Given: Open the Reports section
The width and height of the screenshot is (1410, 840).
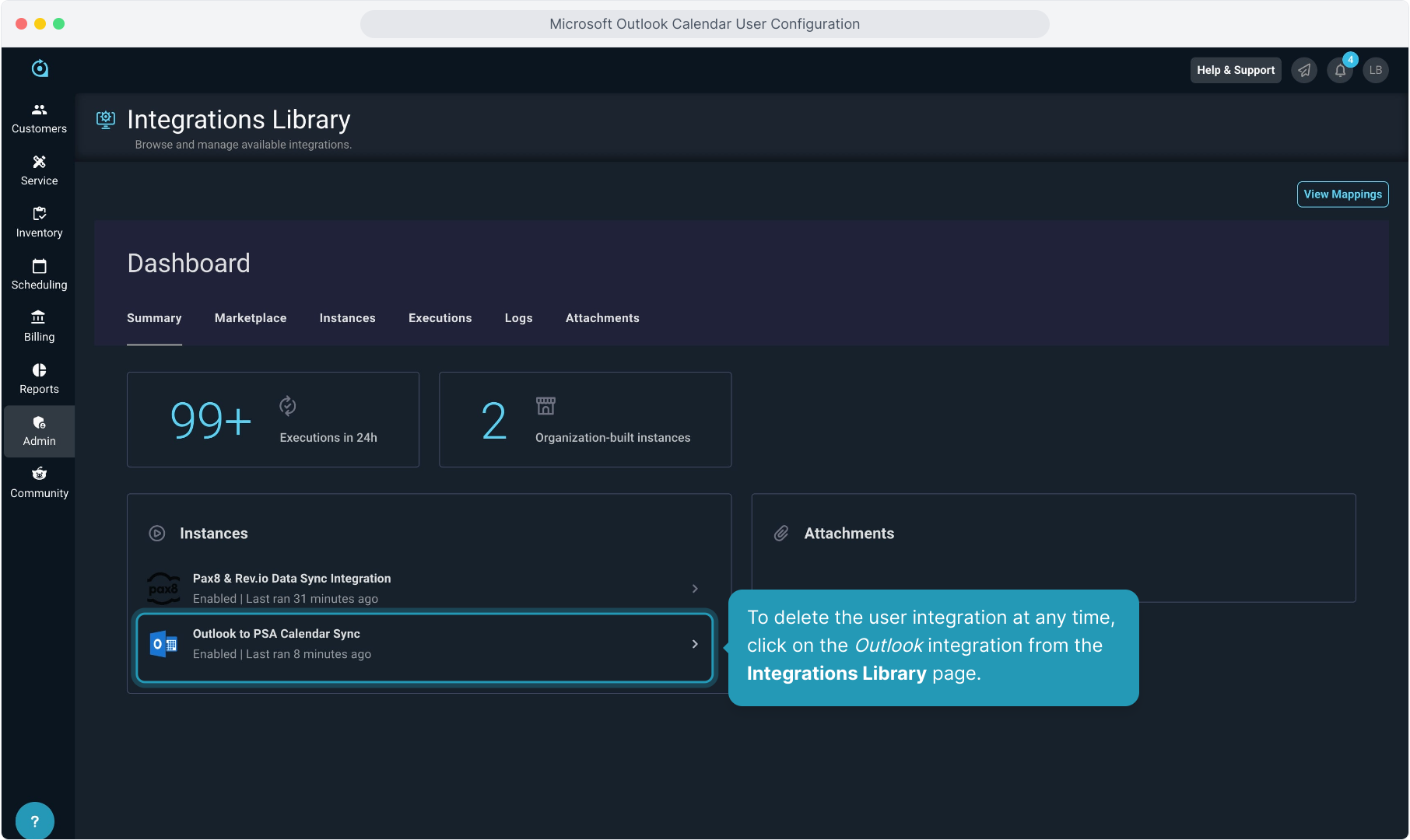Looking at the screenshot, I should click(x=39, y=379).
